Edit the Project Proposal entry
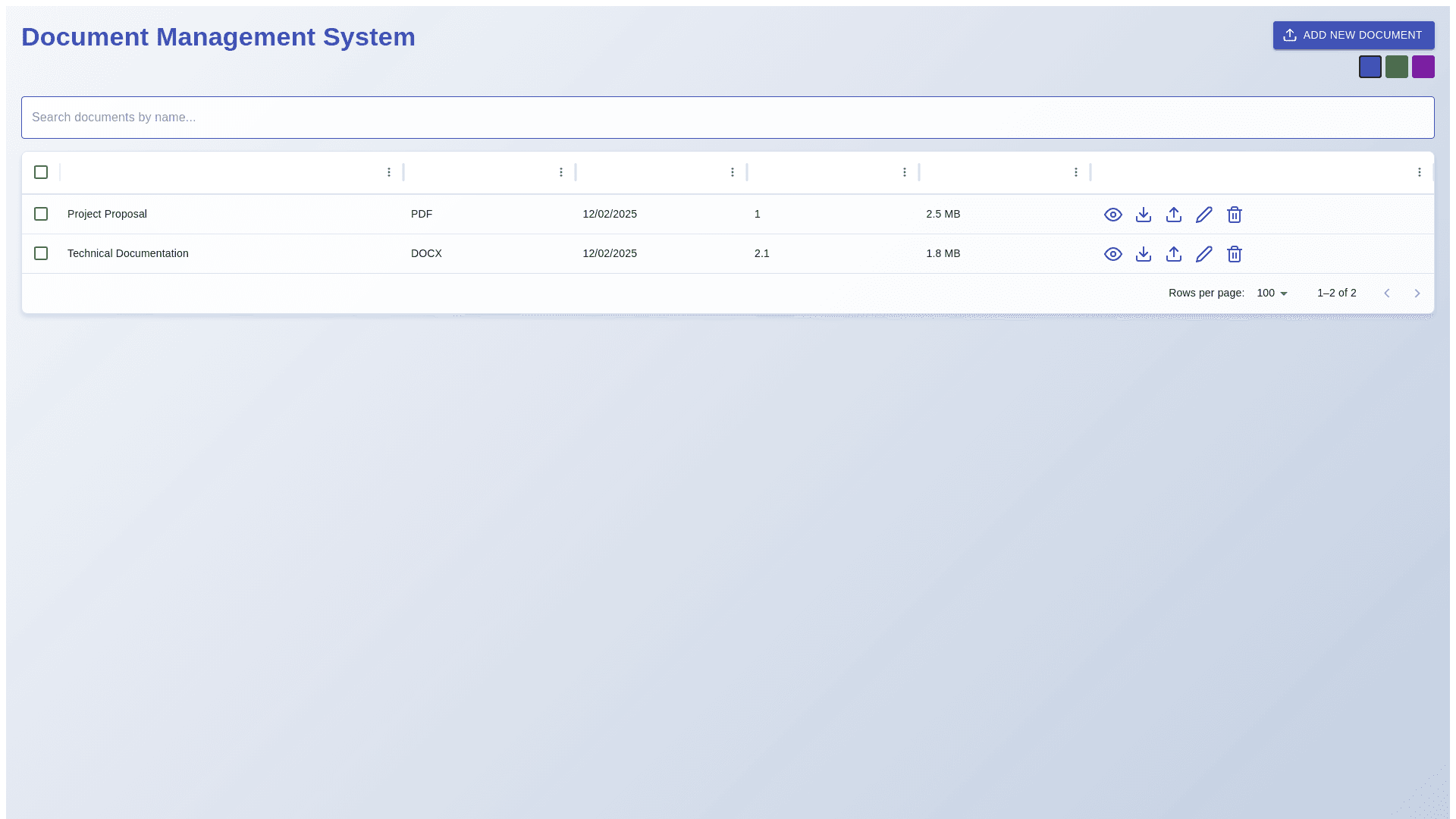 [1203, 215]
